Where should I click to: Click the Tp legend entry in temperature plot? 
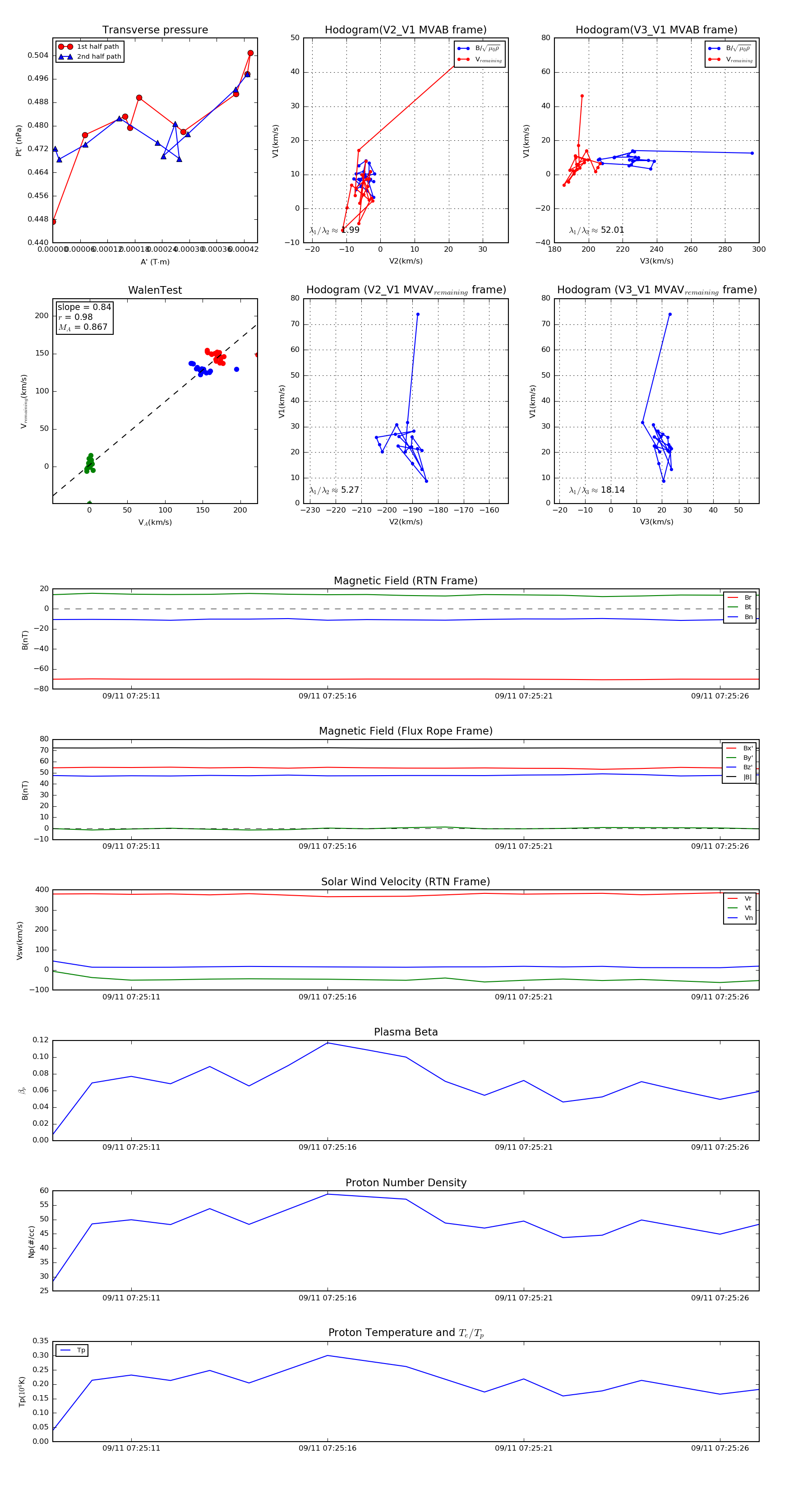click(x=72, y=1350)
